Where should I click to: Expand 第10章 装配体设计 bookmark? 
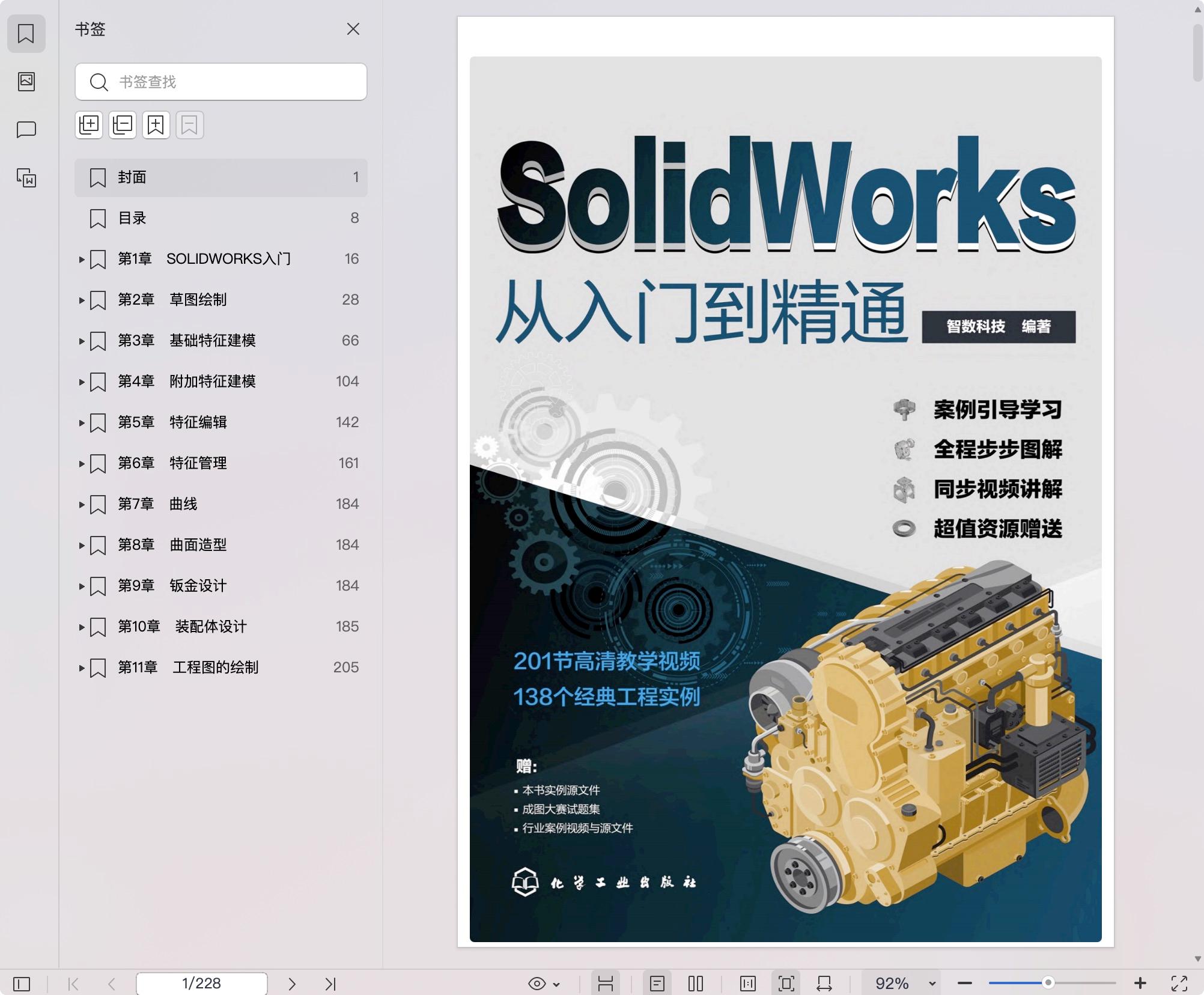coord(82,627)
